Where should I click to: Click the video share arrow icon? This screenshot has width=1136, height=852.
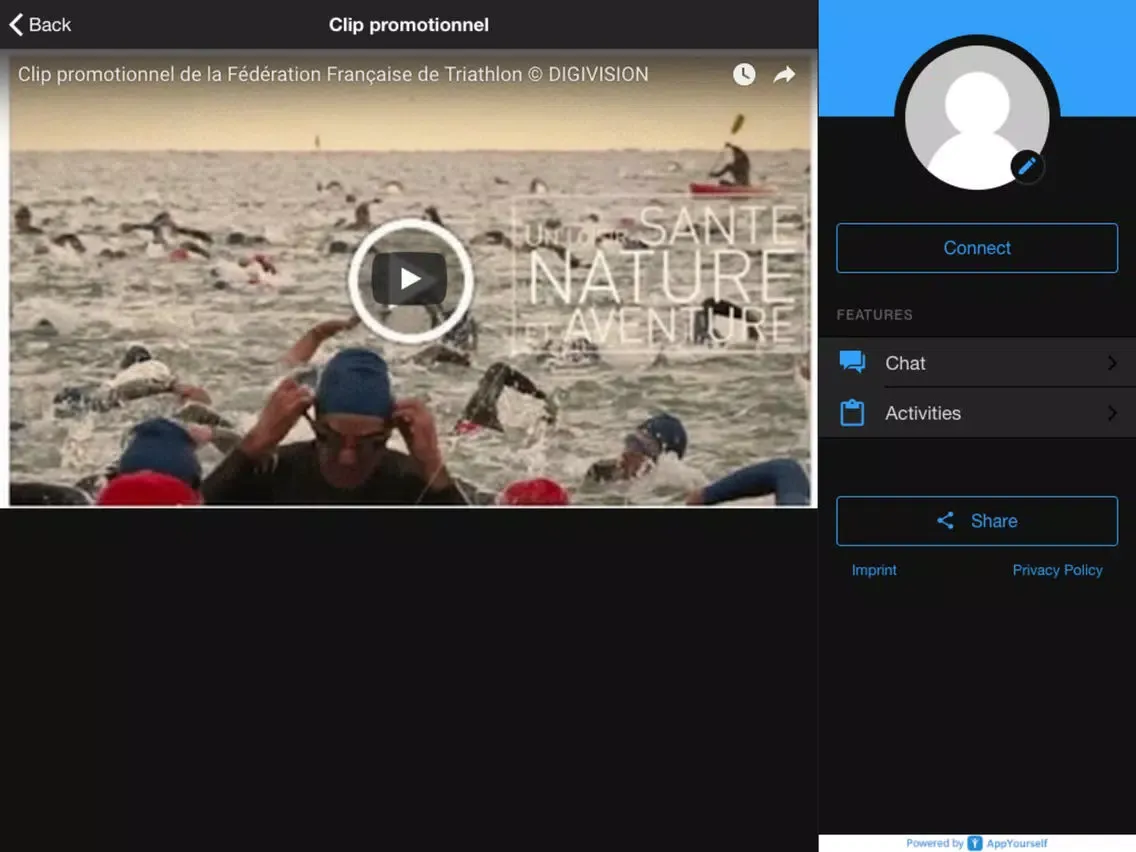[x=784, y=74]
